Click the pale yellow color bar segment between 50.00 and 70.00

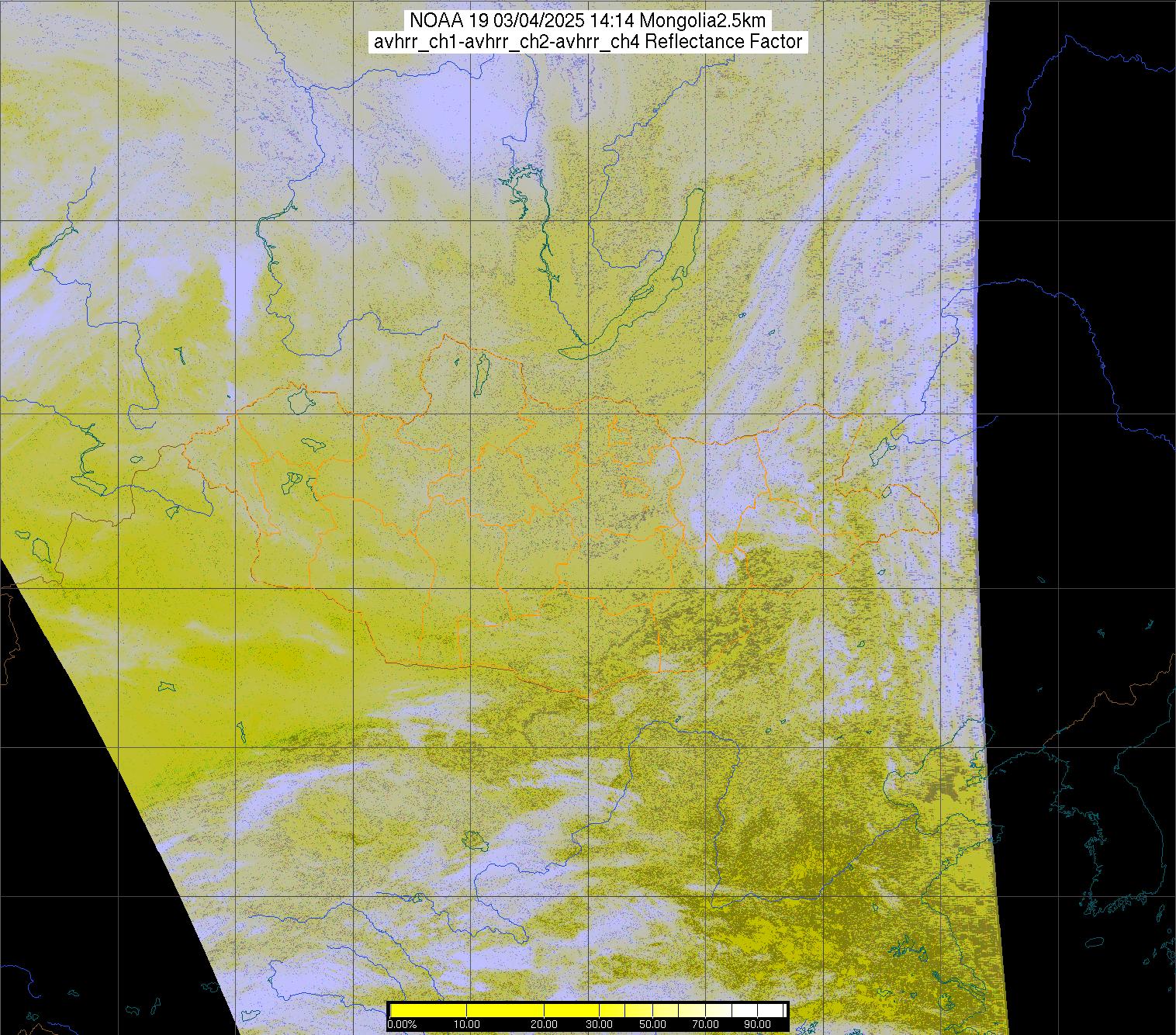[679, 1010]
